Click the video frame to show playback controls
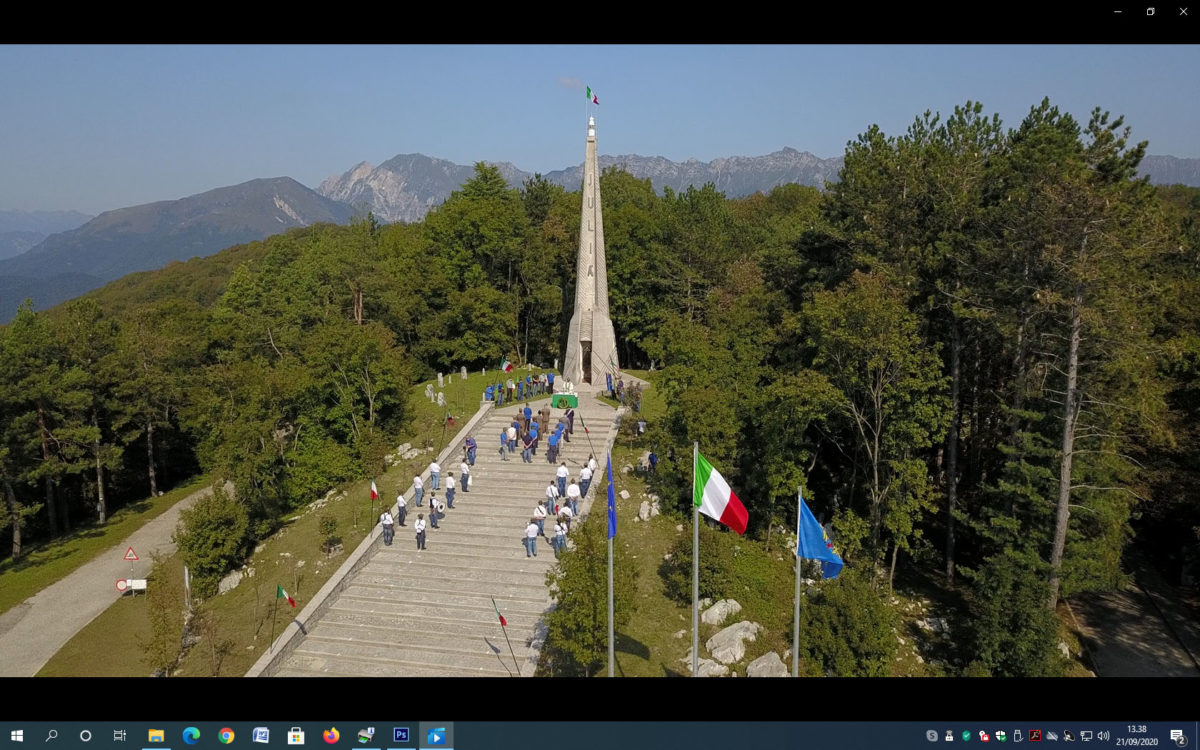The height and width of the screenshot is (750, 1200). [600, 360]
